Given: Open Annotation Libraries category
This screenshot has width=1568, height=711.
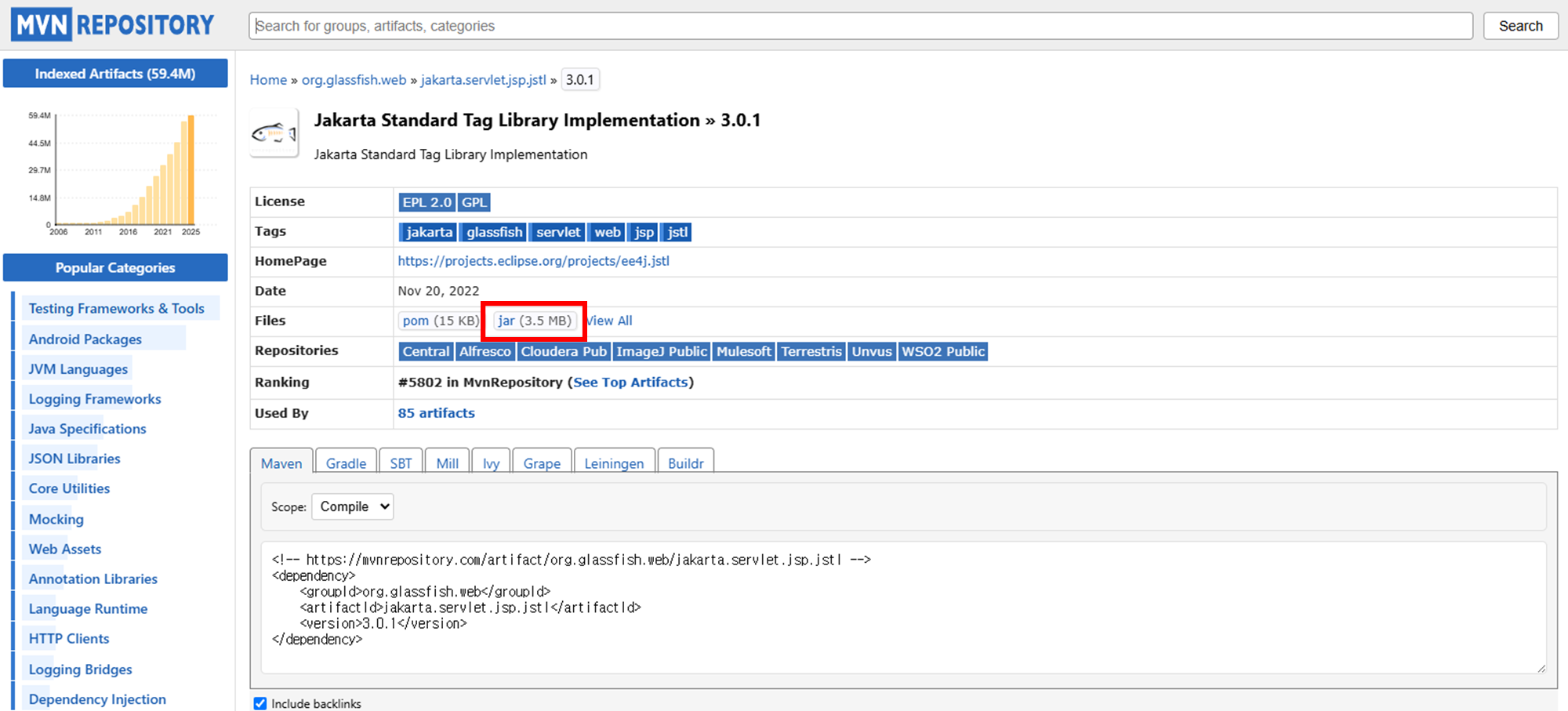Looking at the screenshot, I should click(x=93, y=579).
